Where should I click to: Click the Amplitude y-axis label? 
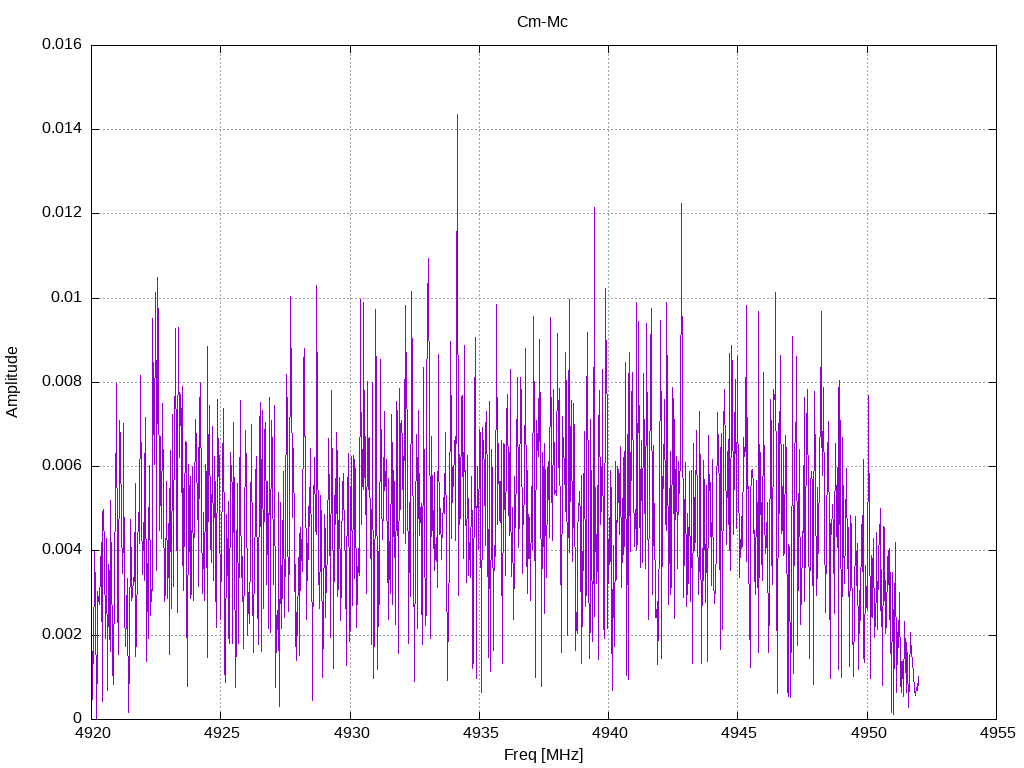coord(12,382)
